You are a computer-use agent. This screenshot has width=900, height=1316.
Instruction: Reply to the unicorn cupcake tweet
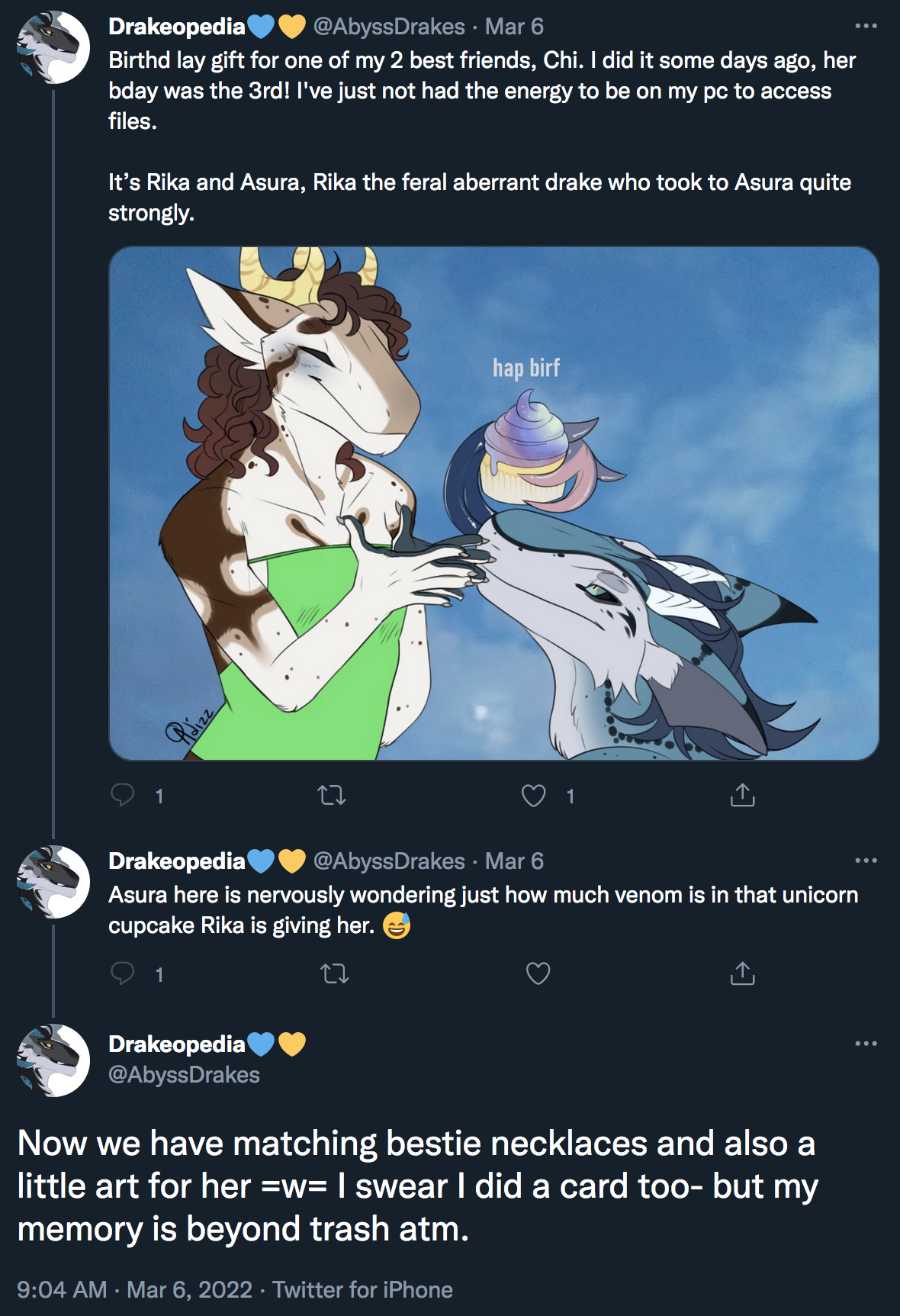coord(123,973)
